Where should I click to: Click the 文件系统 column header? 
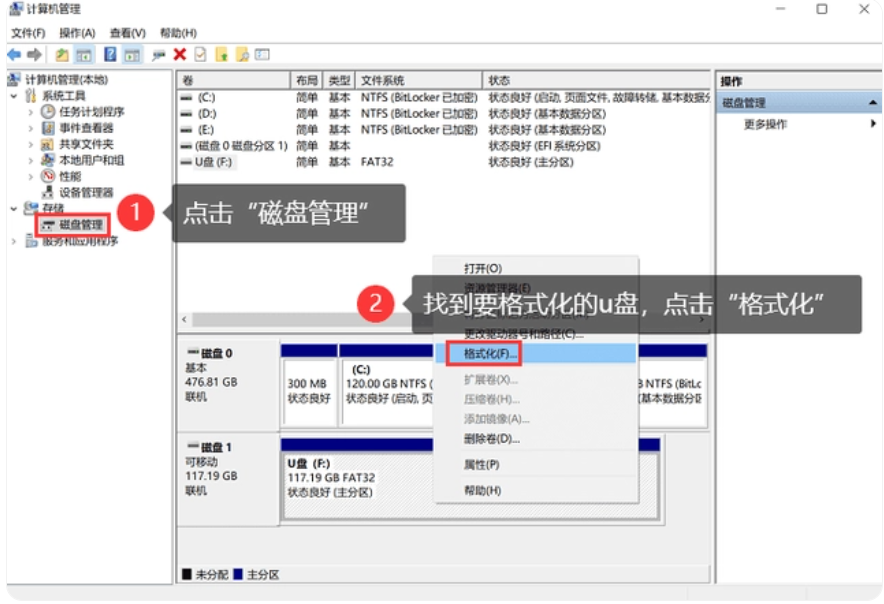[382, 80]
